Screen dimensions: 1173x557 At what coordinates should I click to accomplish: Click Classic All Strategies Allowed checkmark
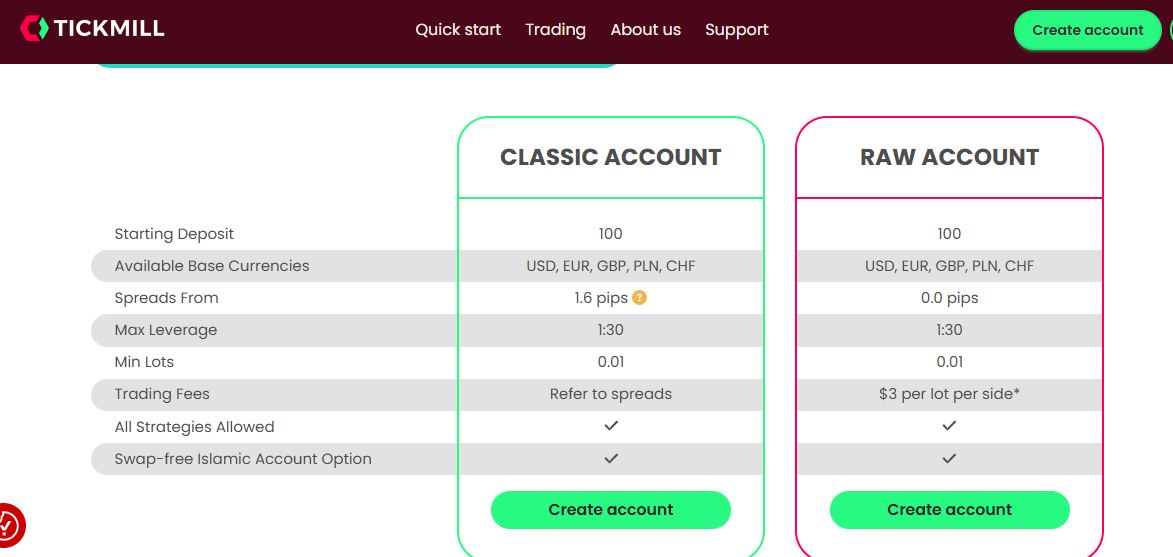[611, 426]
